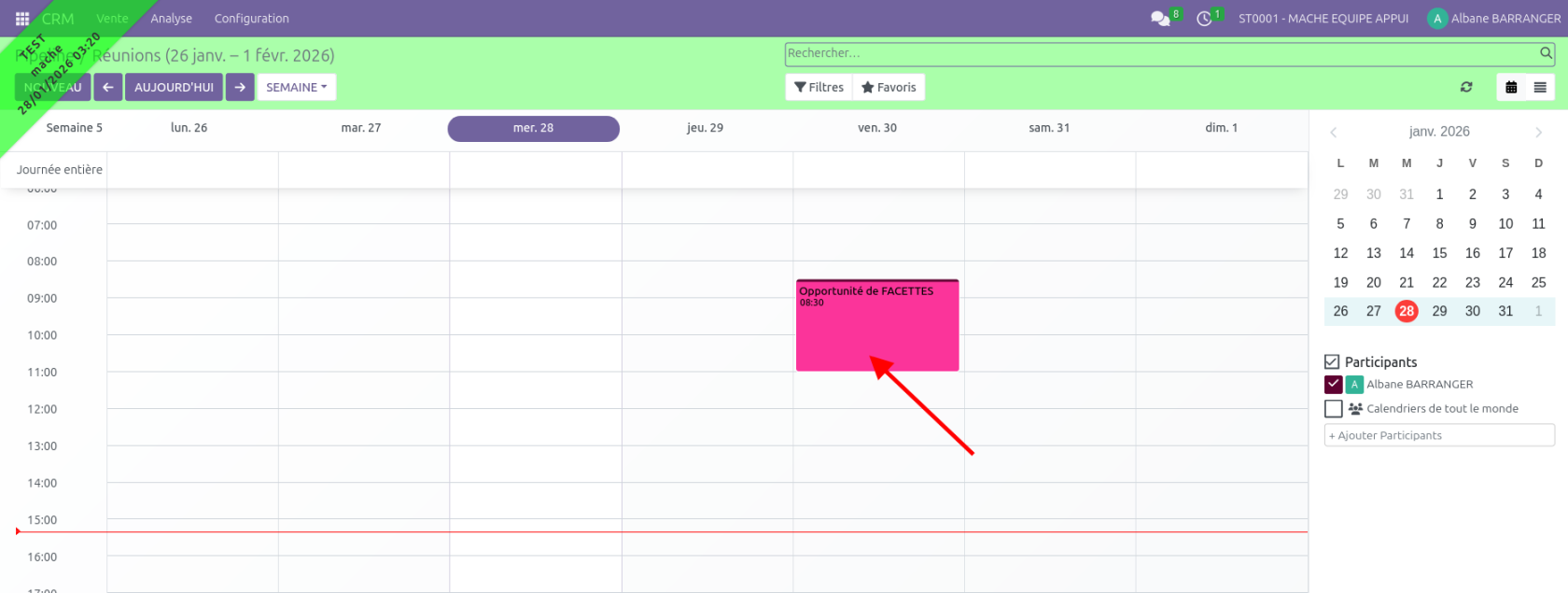The width and height of the screenshot is (1568, 593).
Task: Click the refresh calendar icon
Action: pyautogui.click(x=1466, y=87)
